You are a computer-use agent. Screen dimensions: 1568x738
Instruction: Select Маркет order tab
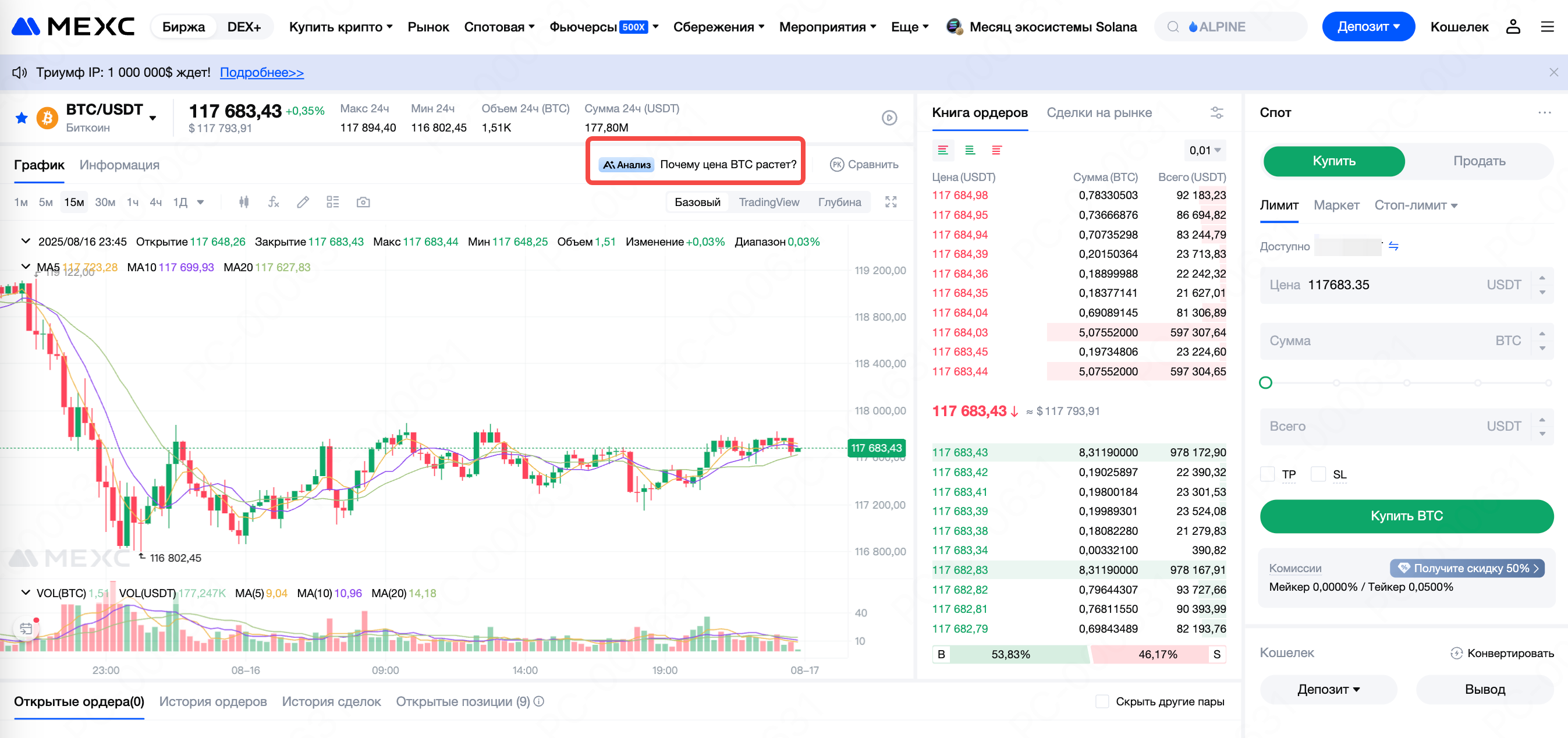tap(1336, 205)
